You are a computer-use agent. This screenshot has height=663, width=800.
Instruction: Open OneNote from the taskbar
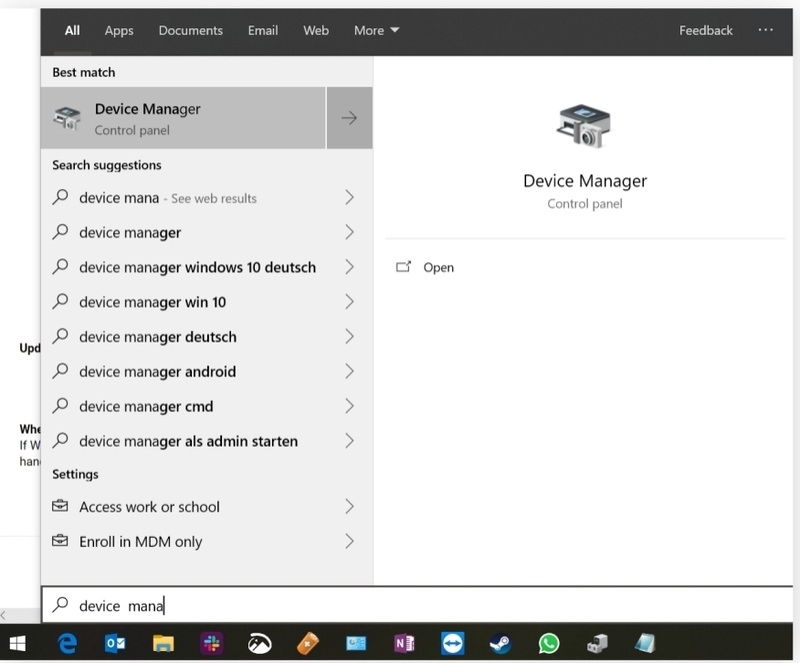404,644
